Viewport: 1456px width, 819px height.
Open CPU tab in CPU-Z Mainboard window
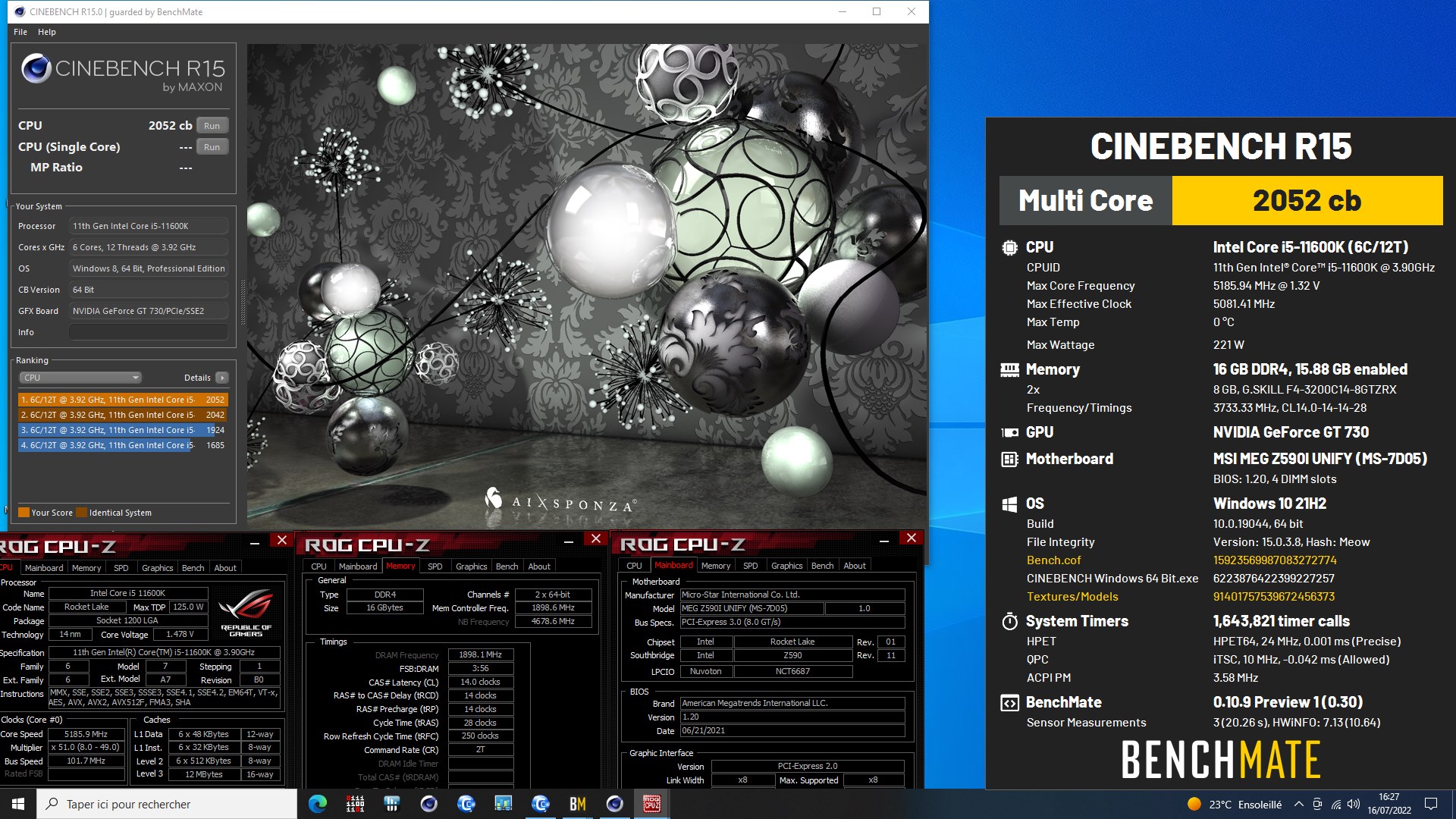pyautogui.click(x=634, y=566)
